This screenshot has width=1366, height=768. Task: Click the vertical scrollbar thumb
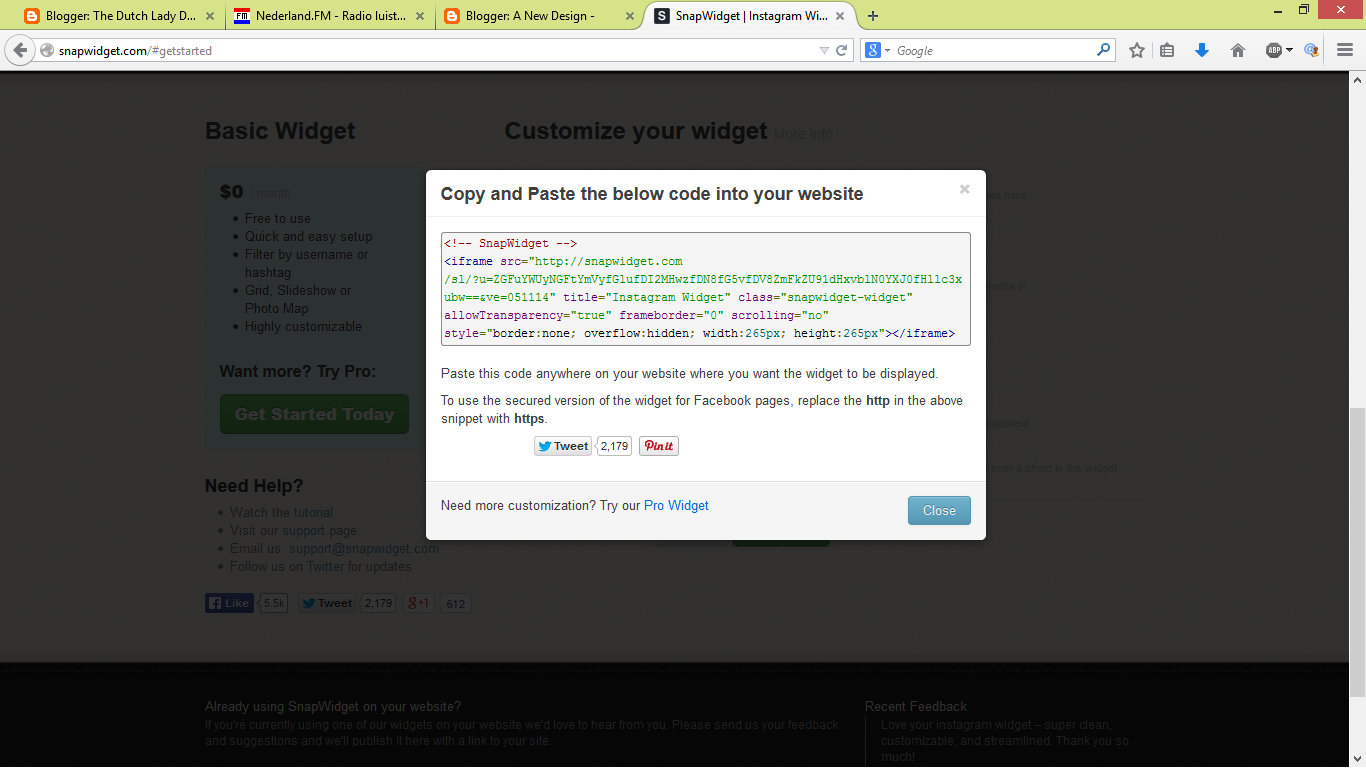coord(1357,550)
